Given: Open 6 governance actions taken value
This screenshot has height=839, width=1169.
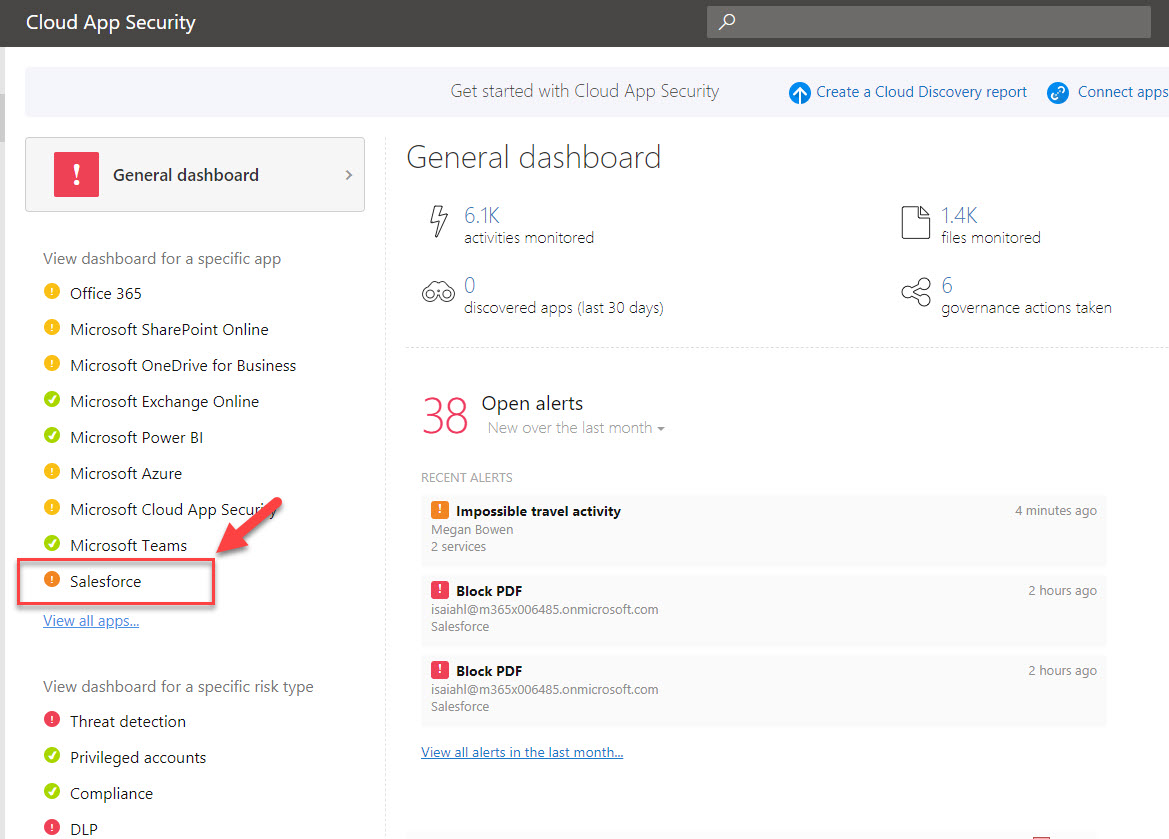Looking at the screenshot, I should [947, 285].
